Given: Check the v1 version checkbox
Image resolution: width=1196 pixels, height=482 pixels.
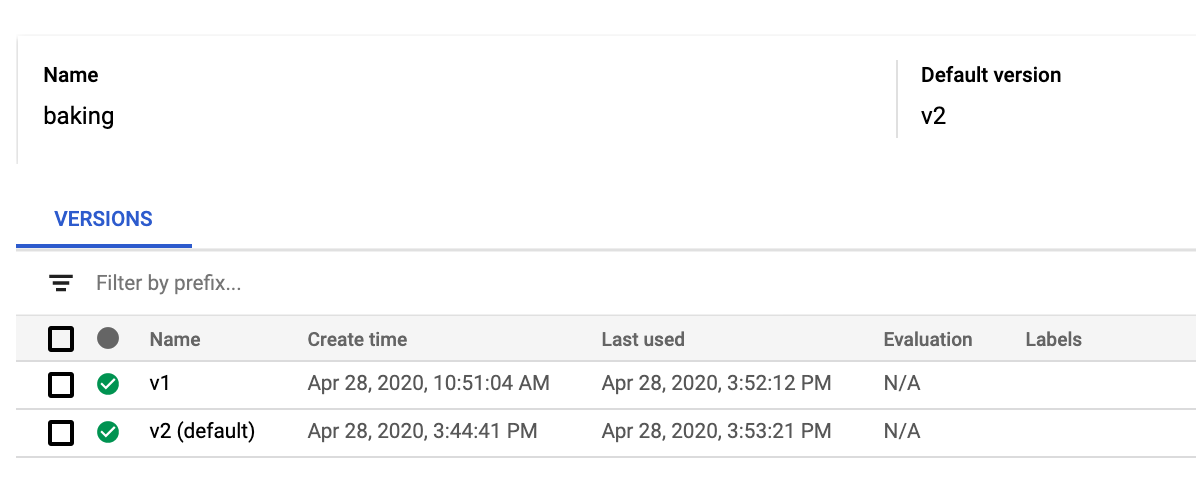Looking at the screenshot, I should [61, 385].
